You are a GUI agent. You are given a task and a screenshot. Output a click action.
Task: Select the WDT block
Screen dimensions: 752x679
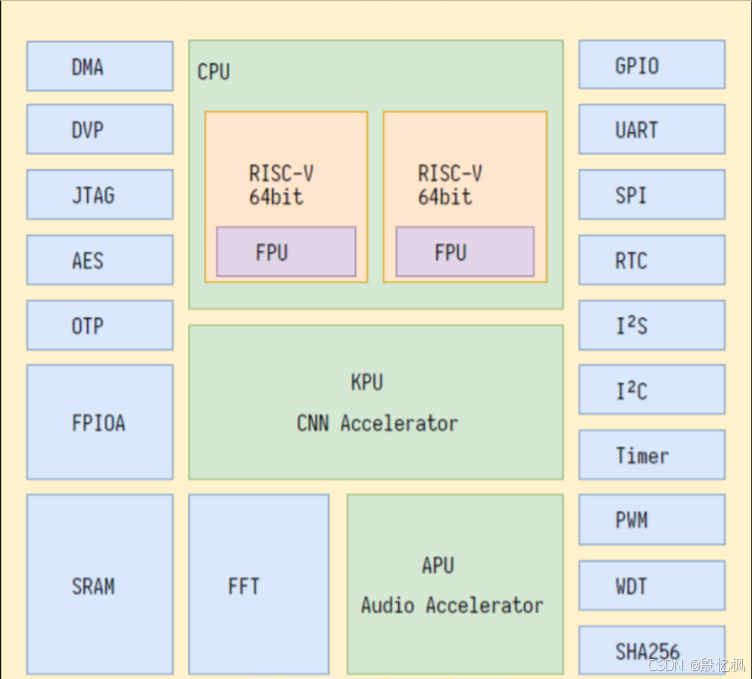652,585
